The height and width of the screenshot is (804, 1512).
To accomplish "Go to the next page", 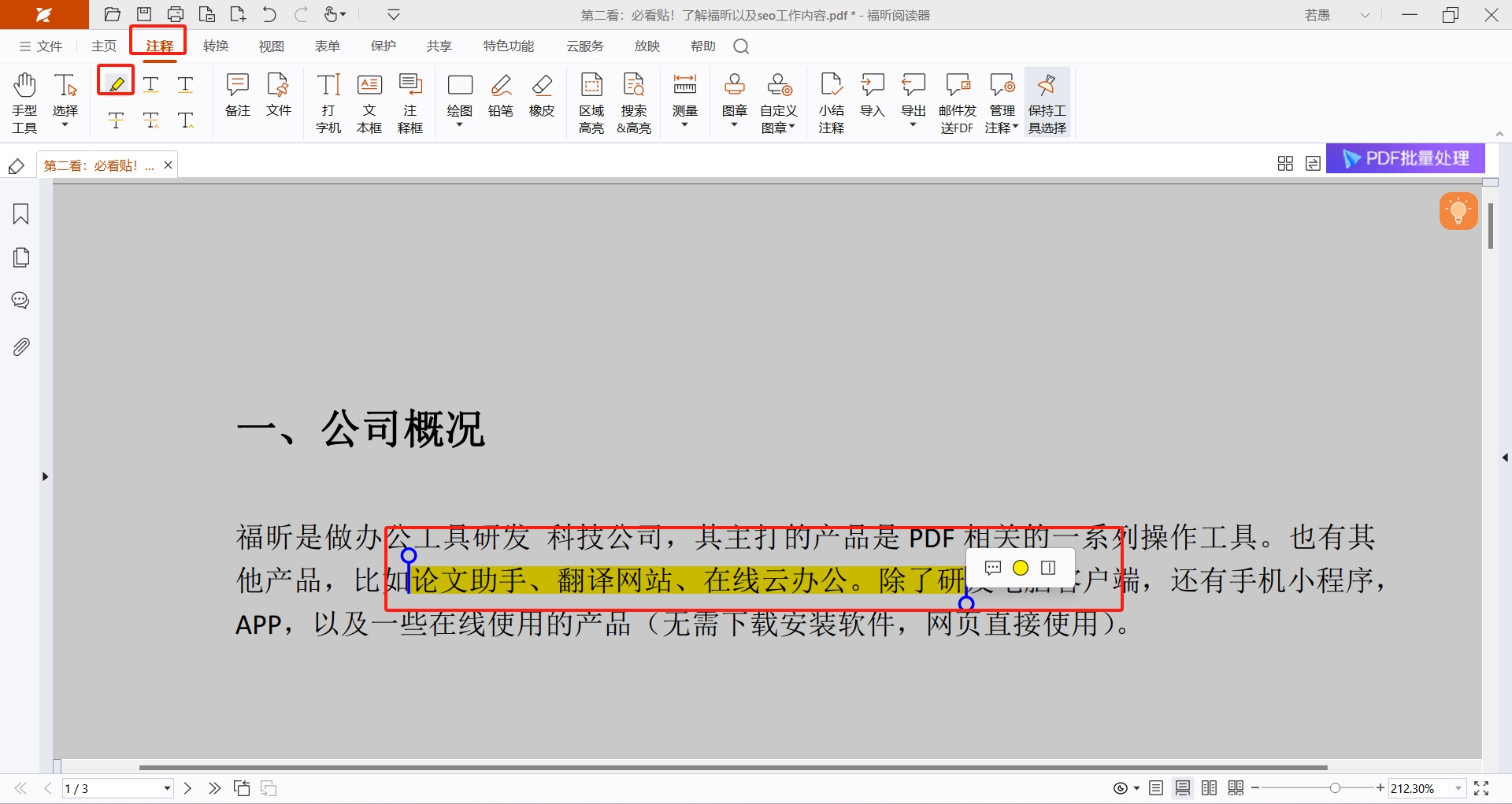I will pos(187,788).
